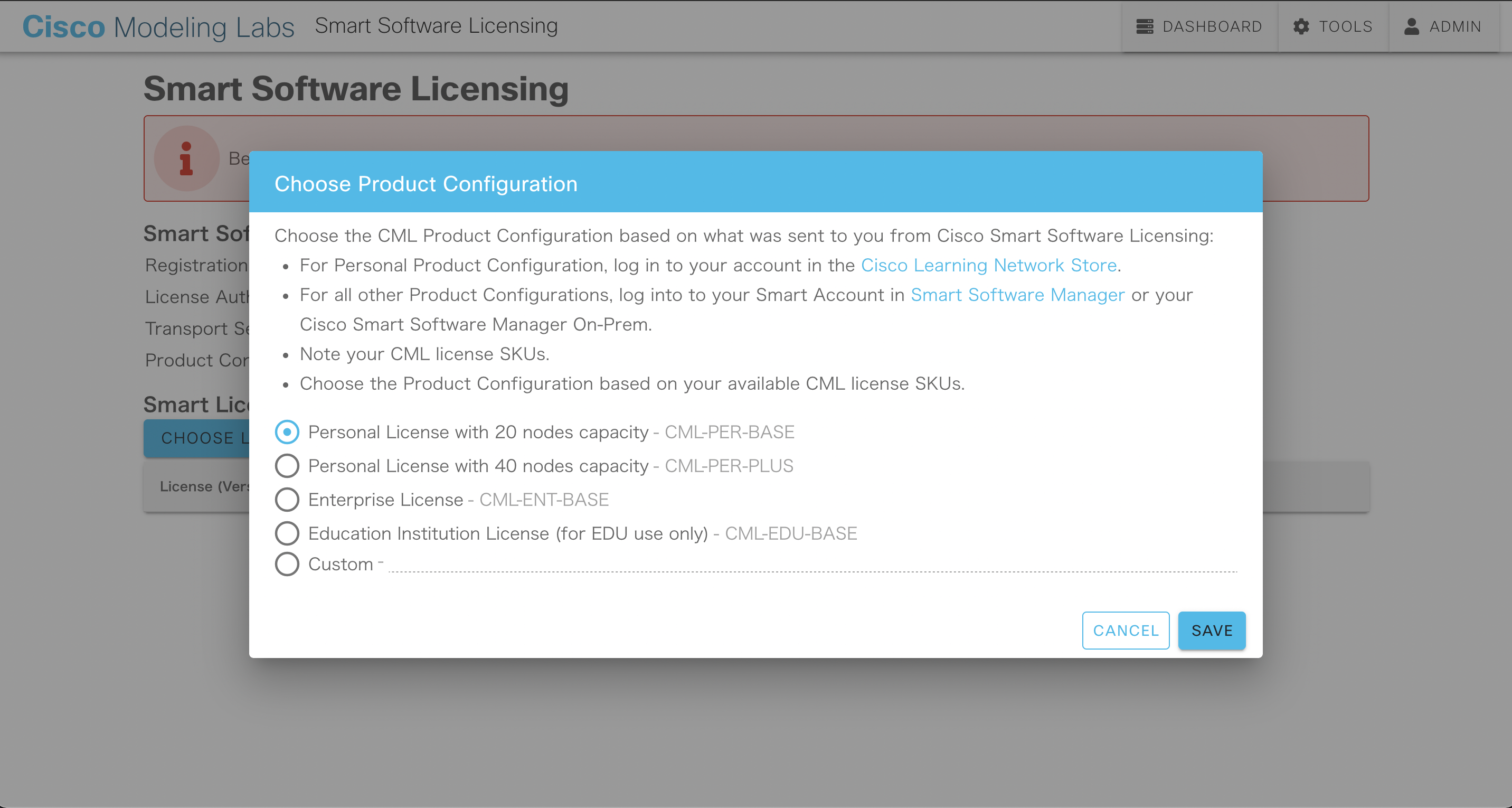The height and width of the screenshot is (808, 1512).
Task: Click the Custom SKU text field
Action: pos(812,563)
